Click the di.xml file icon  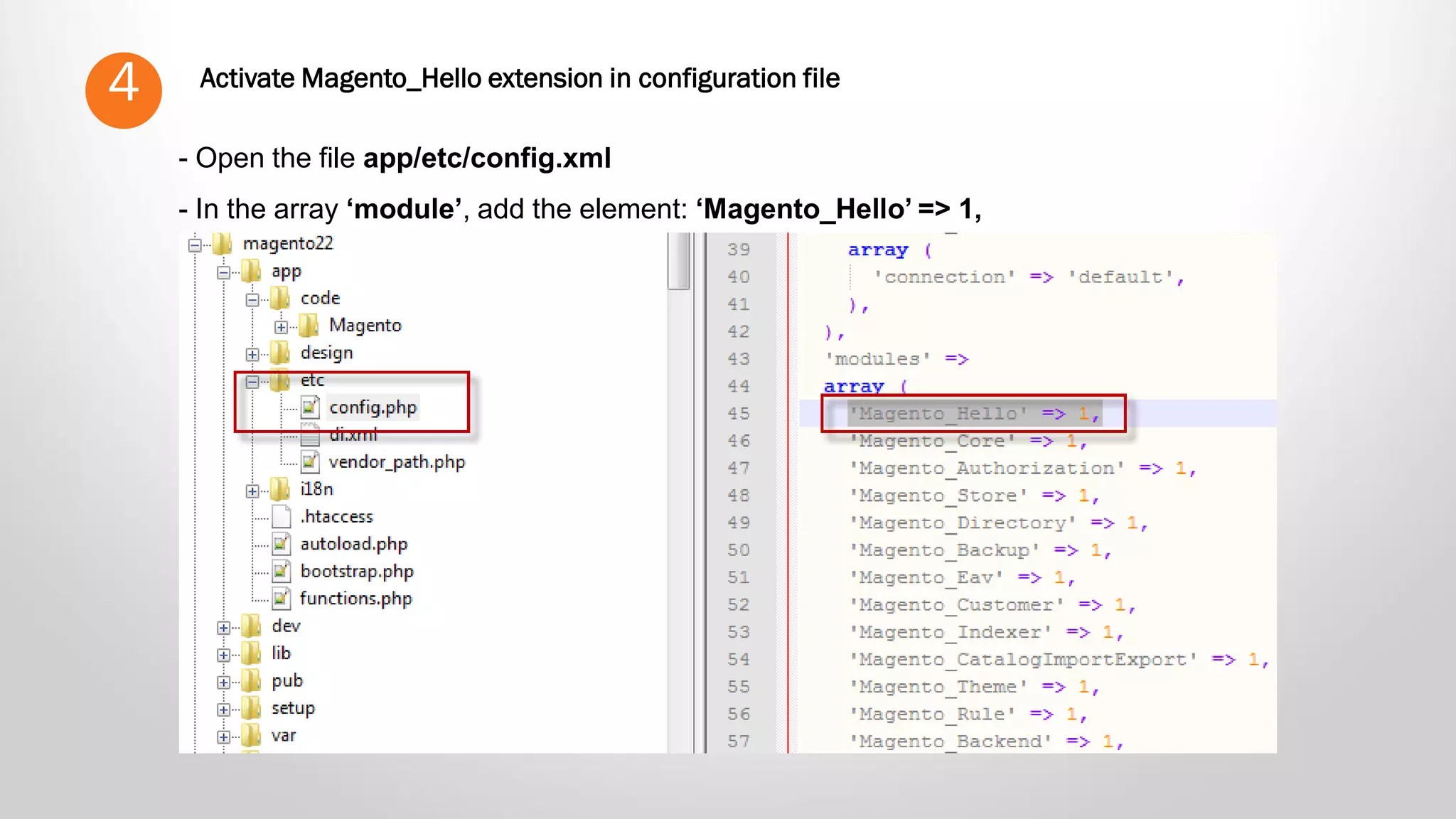[310, 434]
